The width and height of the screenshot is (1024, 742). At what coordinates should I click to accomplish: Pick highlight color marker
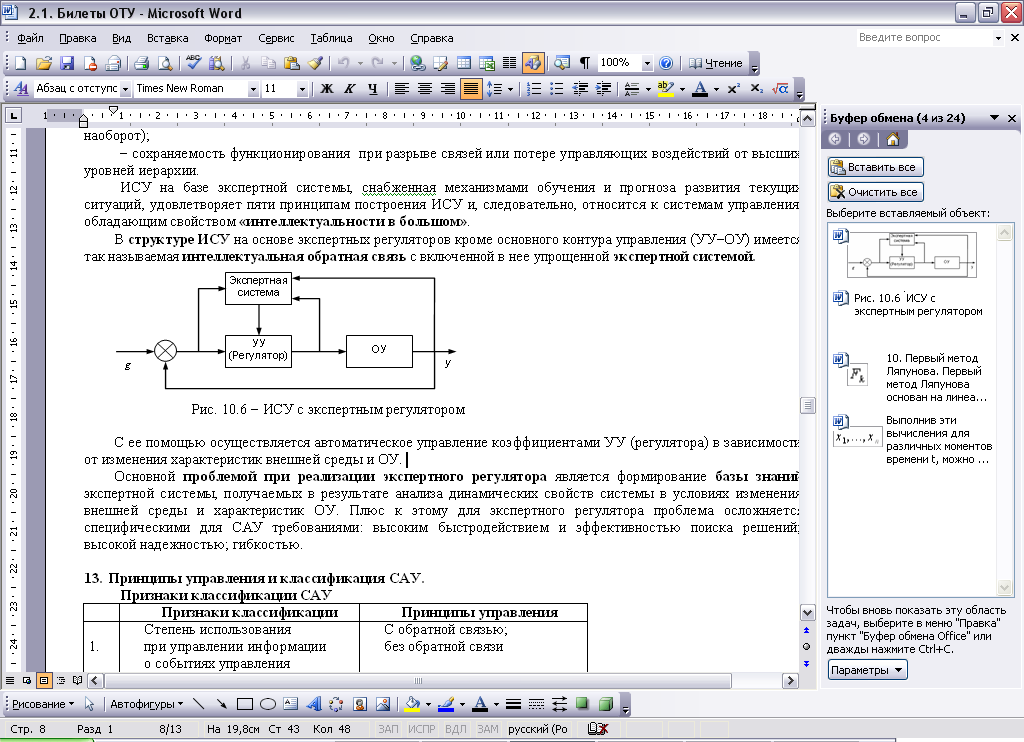pyautogui.click(x=665, y=88)
